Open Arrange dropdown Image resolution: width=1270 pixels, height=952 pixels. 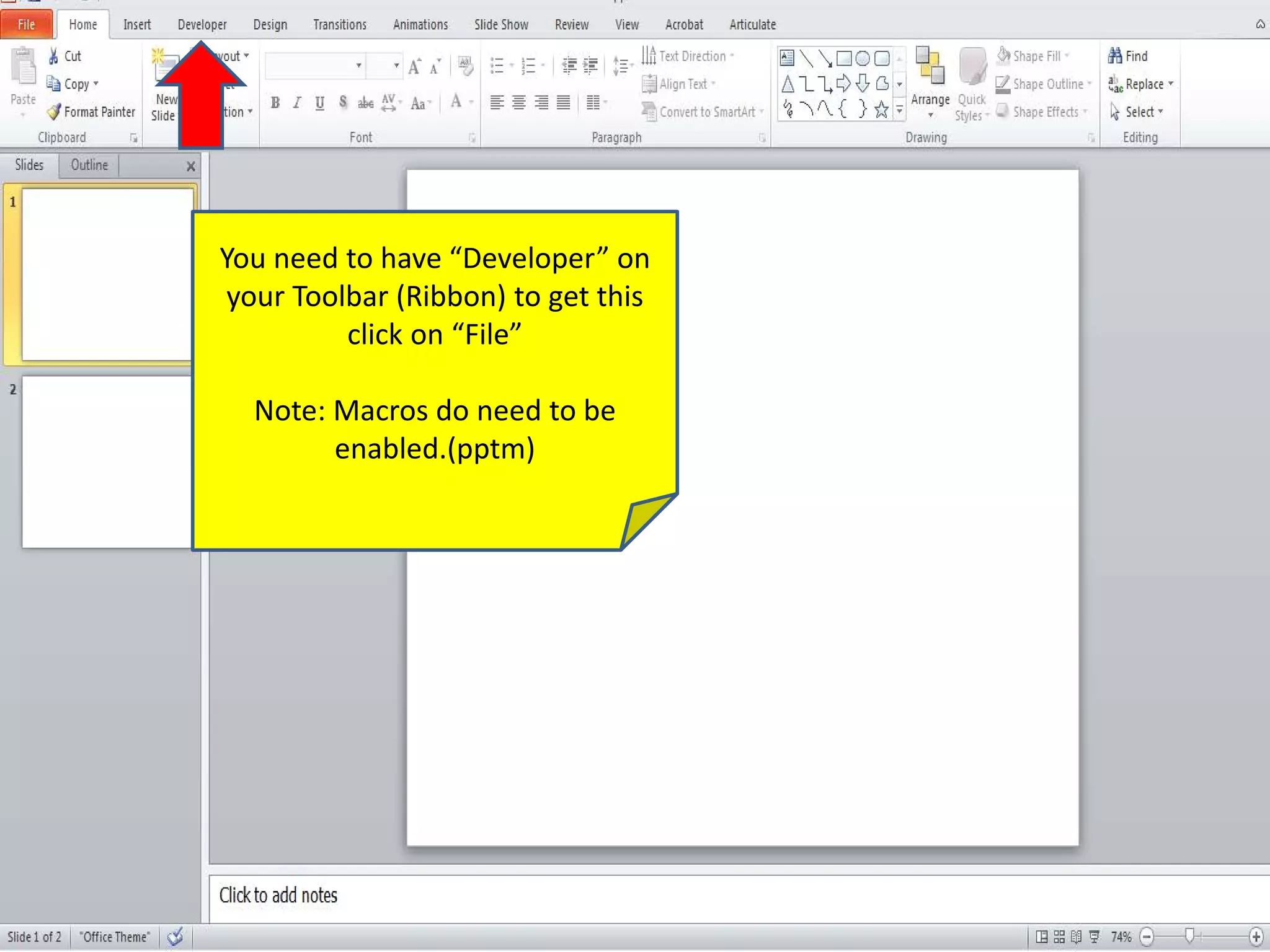930,84
